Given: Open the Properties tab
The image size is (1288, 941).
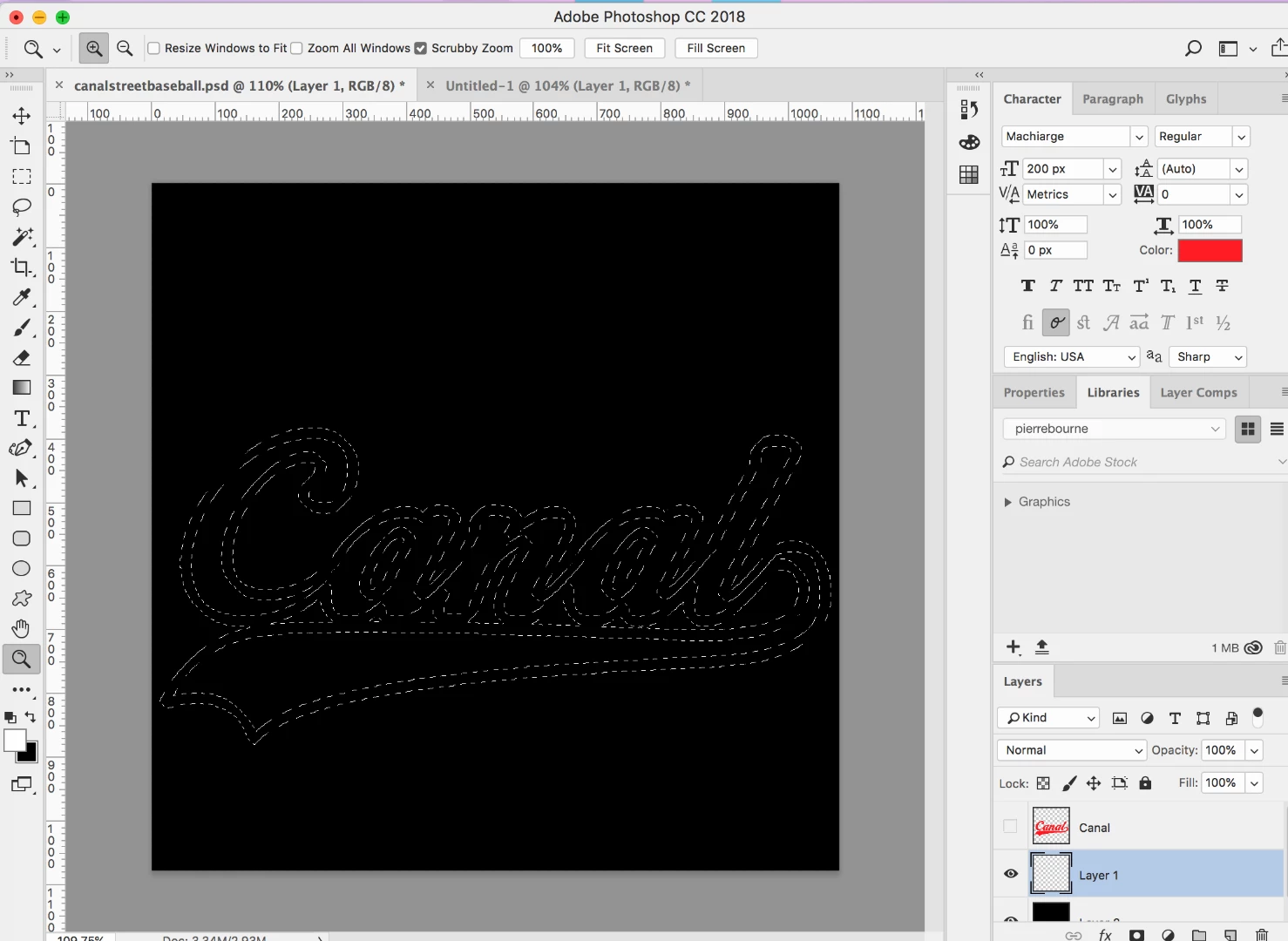Looking at the screenshot, I should pos(1034,393).
